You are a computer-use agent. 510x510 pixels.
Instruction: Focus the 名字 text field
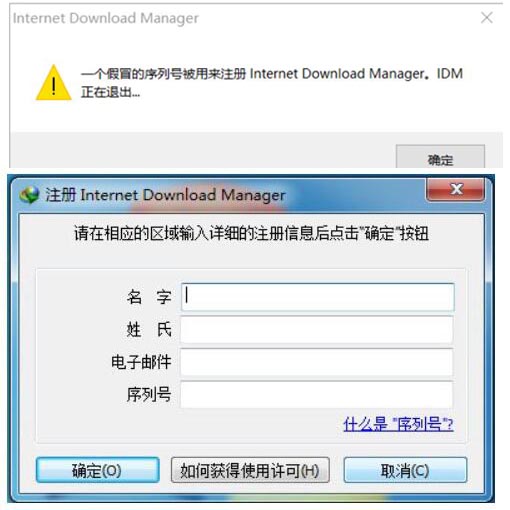[x=317, y=297]
